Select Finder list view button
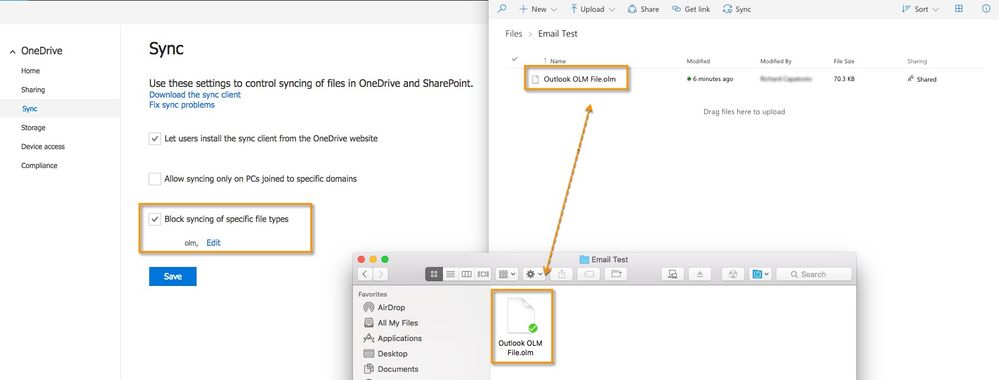Viewport: 999px width, 380px height. point(450,274)
